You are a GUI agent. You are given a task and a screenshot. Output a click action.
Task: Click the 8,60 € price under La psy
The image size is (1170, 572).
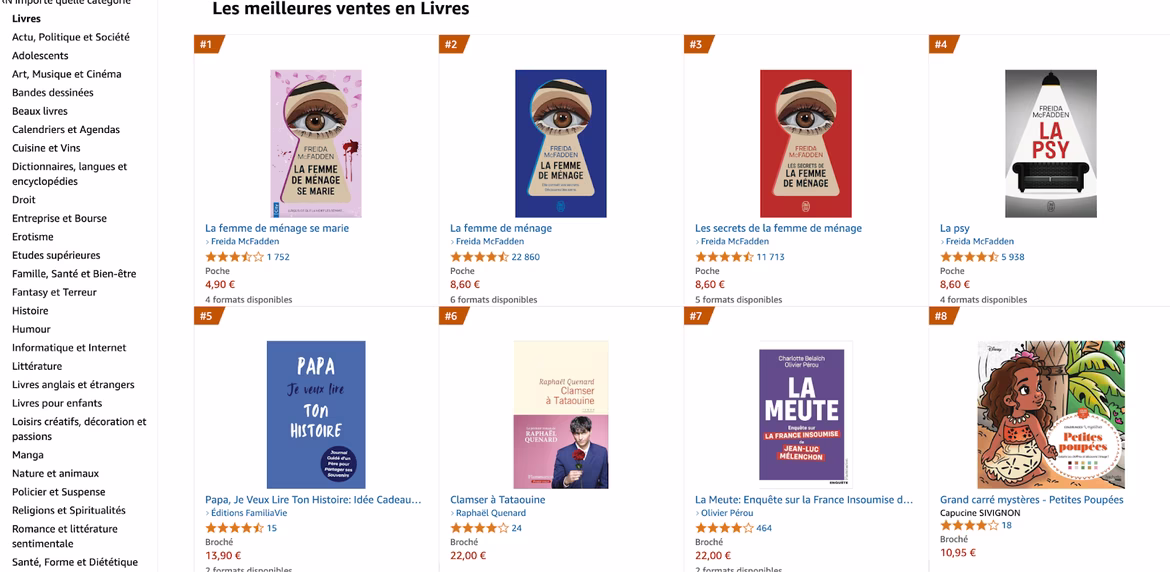point(955,285)
